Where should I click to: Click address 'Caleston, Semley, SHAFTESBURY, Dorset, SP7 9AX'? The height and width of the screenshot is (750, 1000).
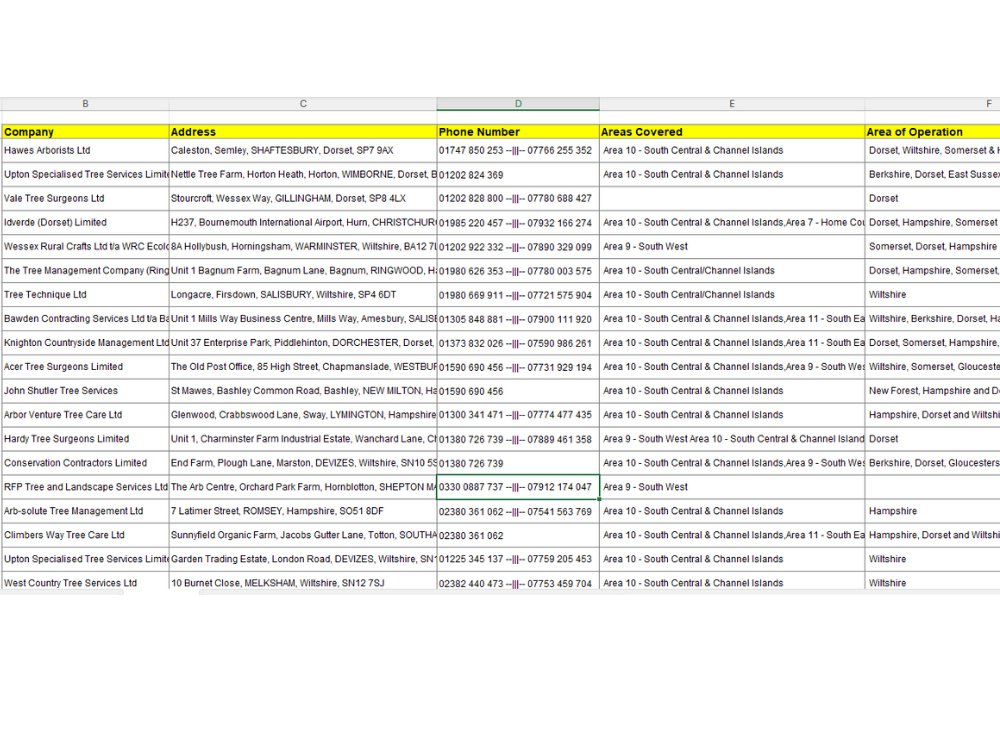tap(303, 151)
